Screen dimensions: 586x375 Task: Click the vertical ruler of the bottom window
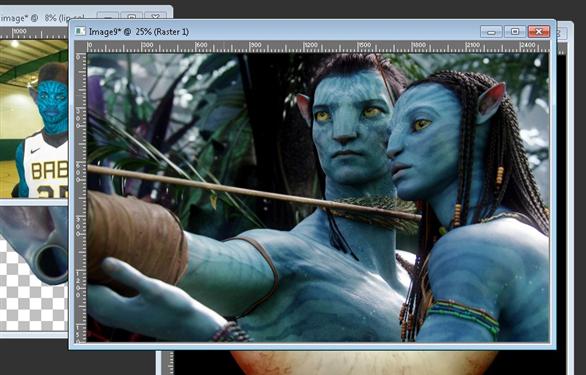tap(168, 363)
